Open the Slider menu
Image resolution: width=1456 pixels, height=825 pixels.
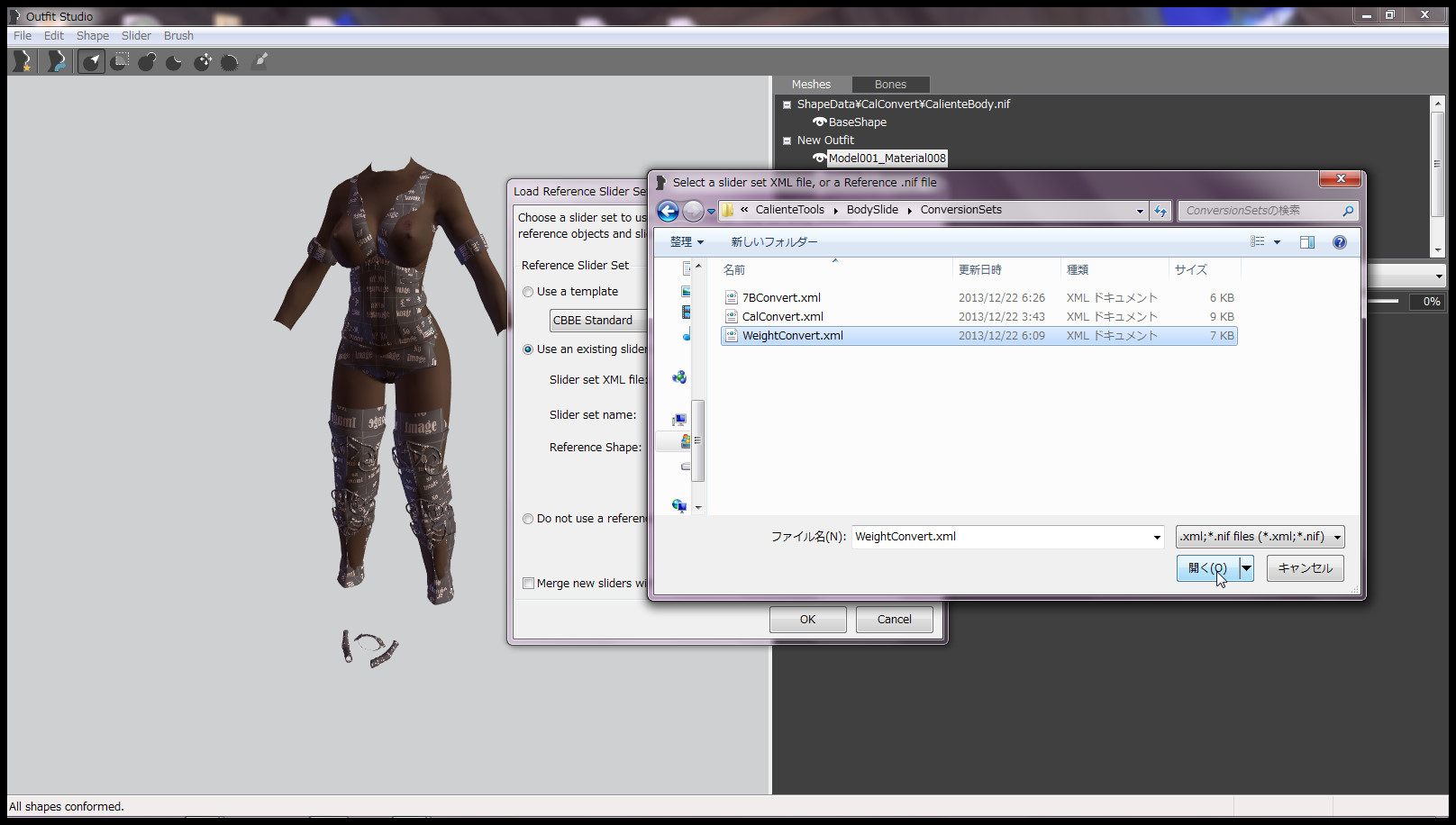136,36
